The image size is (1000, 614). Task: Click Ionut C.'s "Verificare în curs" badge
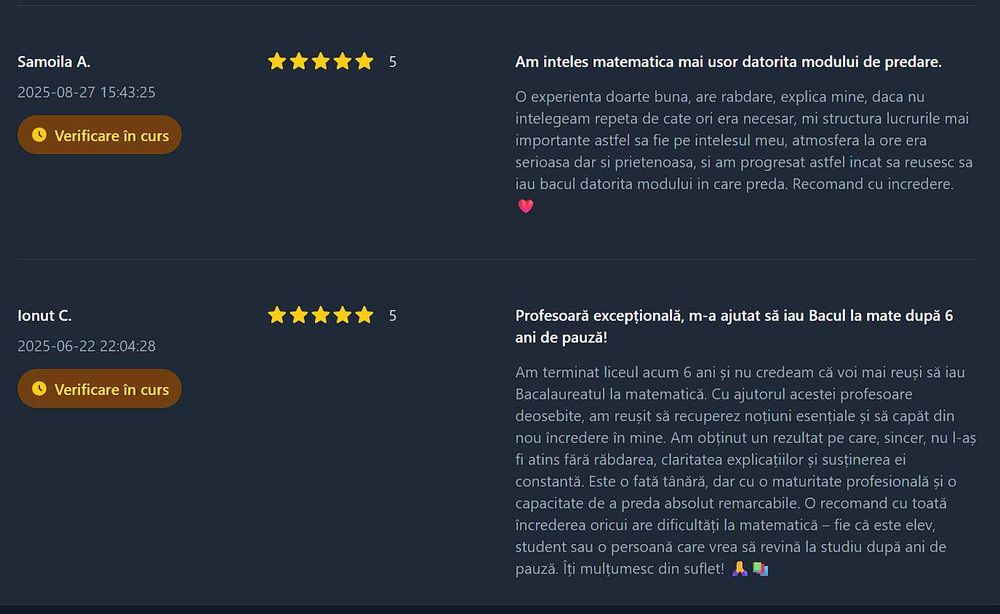100,389
